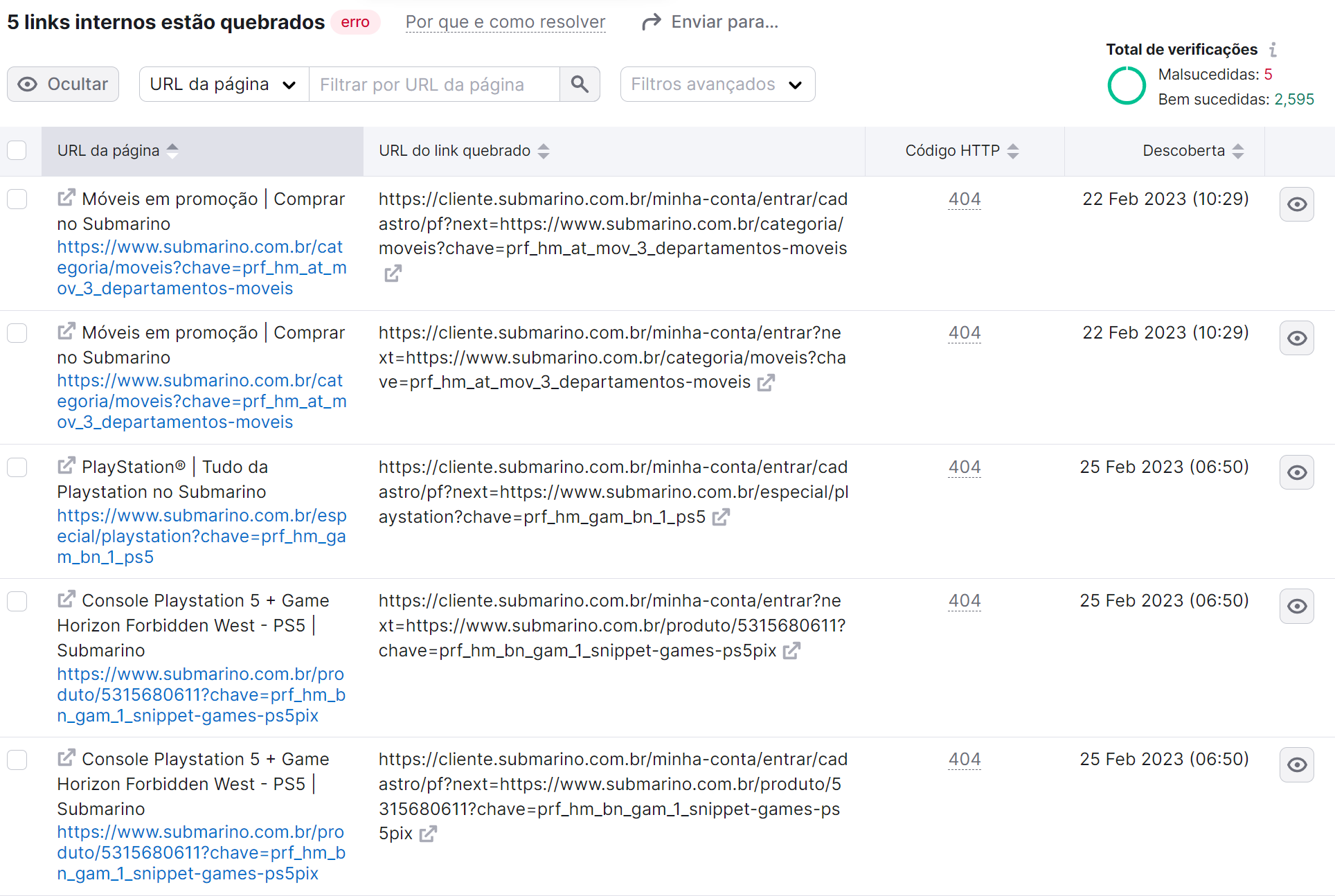This screenshot has width=1335, height=896.
Task: Click the green verification progress circle
Action: [x=1127, y=86]
